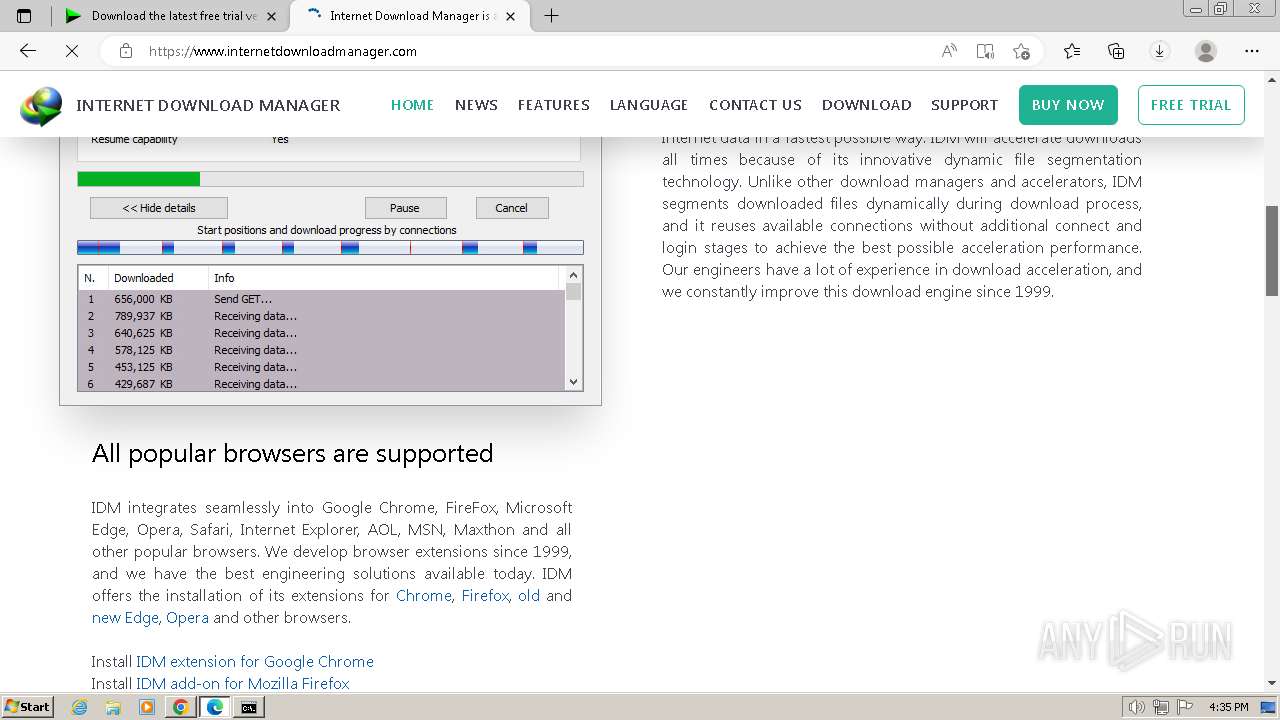Click Cancel in the download dialog image
1280x720 pixels.
point(511,208)
